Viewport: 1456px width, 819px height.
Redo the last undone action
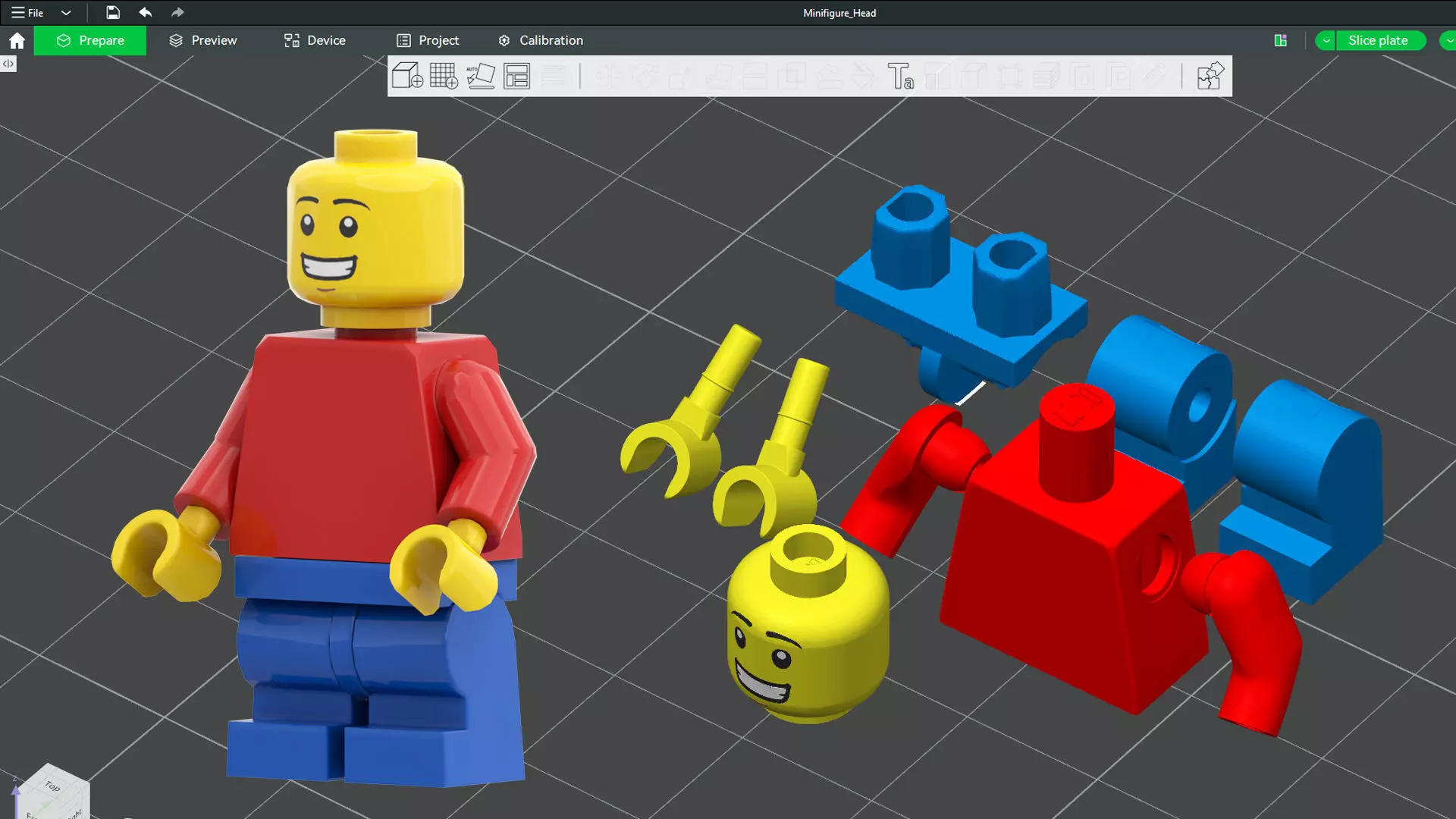click(177, 12)
